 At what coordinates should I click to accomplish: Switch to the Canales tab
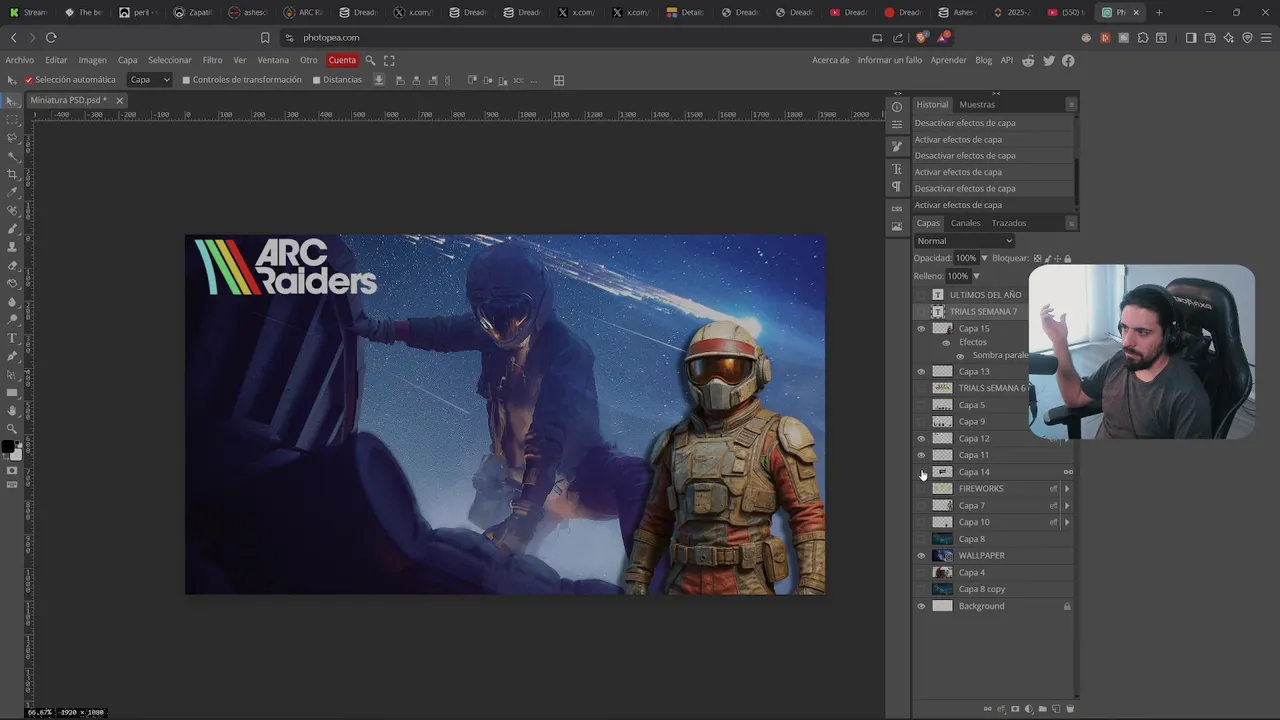pyautogui.click(x=965, y=223)
